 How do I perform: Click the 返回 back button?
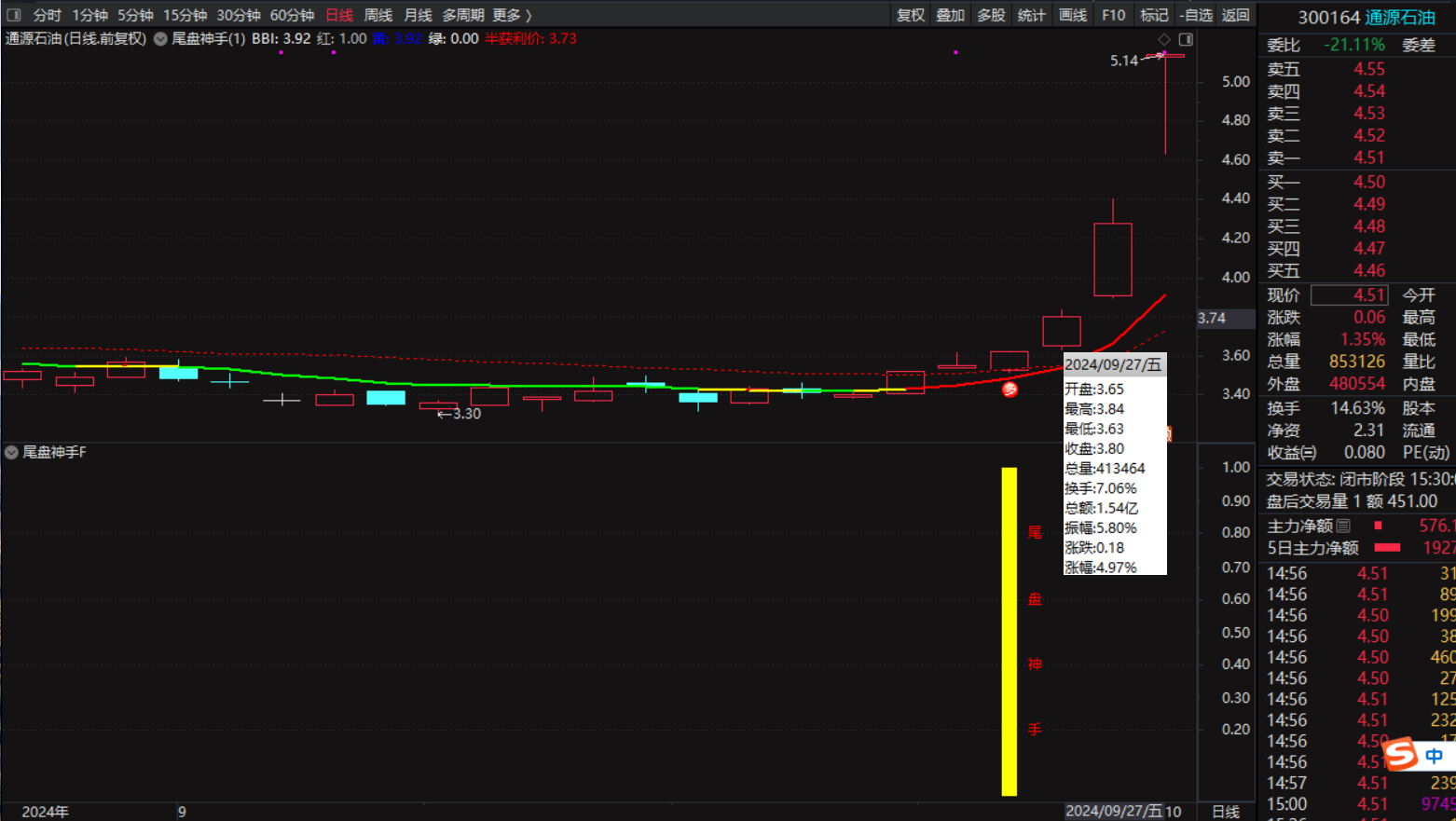pos(1235,15)
